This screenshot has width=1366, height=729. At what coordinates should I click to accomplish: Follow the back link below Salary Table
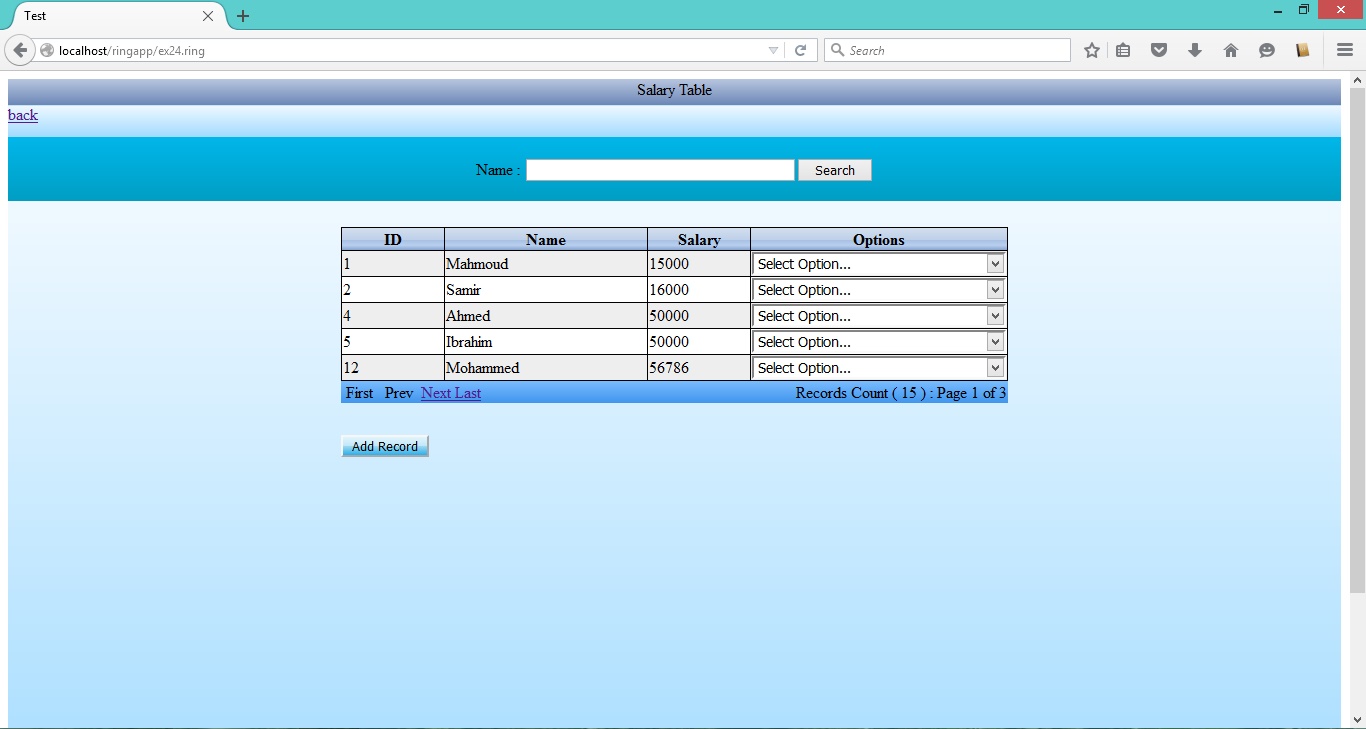22,115
